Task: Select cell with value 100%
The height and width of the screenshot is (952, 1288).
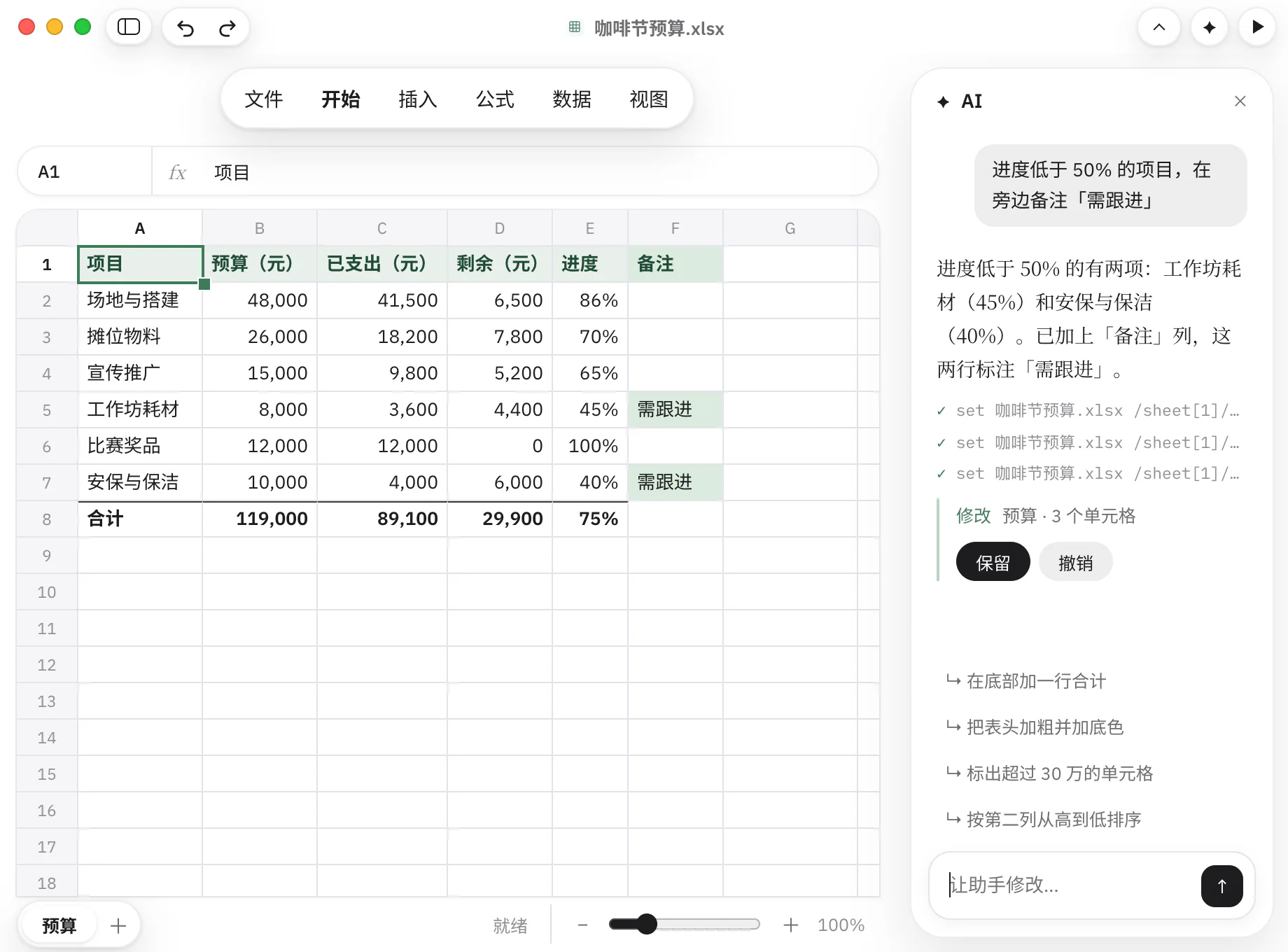Action: [590, 446]
